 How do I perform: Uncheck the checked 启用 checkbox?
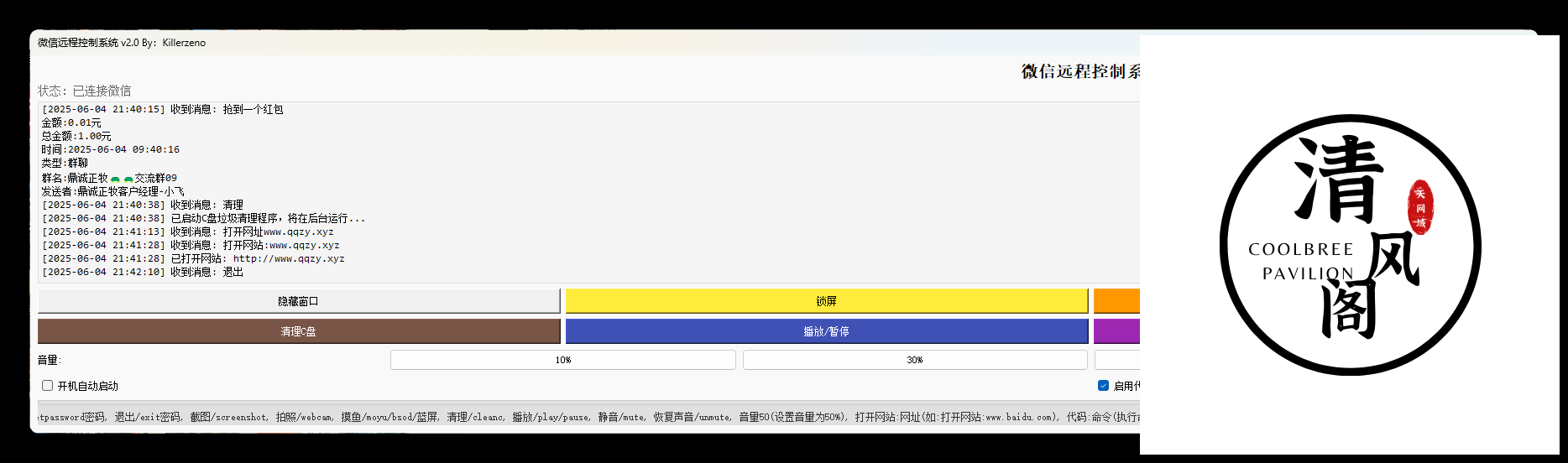point(1103,386)
